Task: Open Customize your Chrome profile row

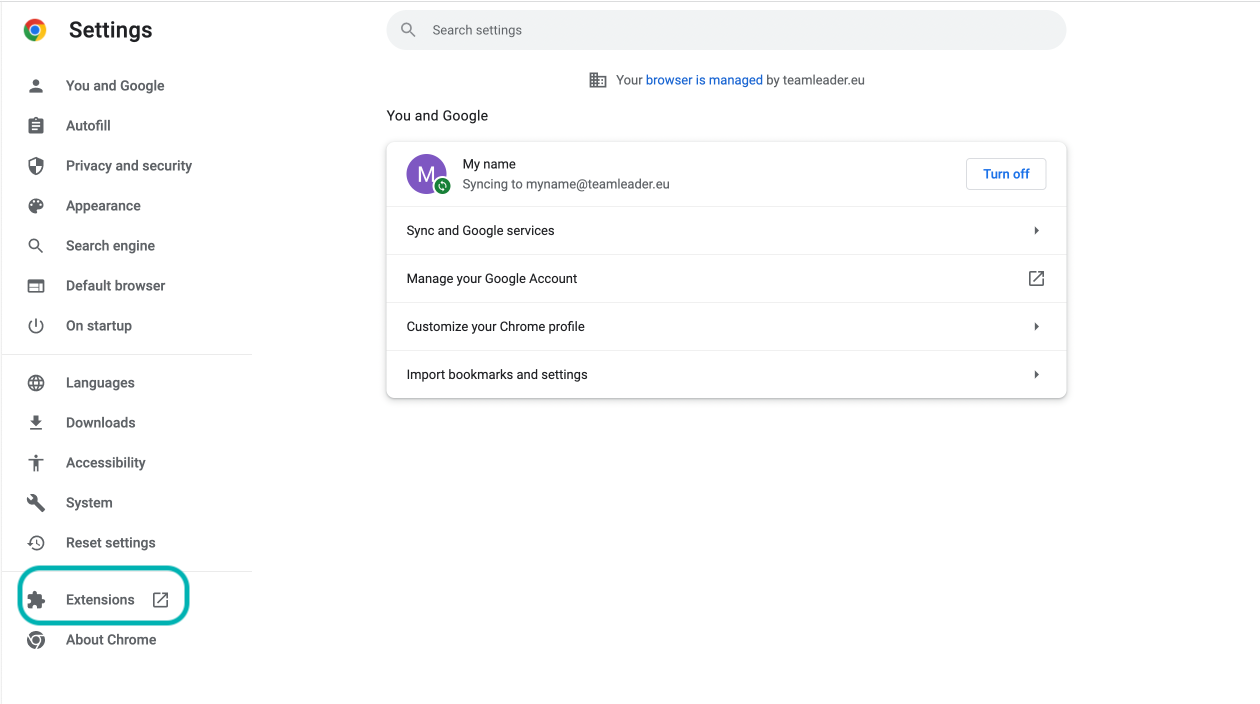Action: (726, 327)
